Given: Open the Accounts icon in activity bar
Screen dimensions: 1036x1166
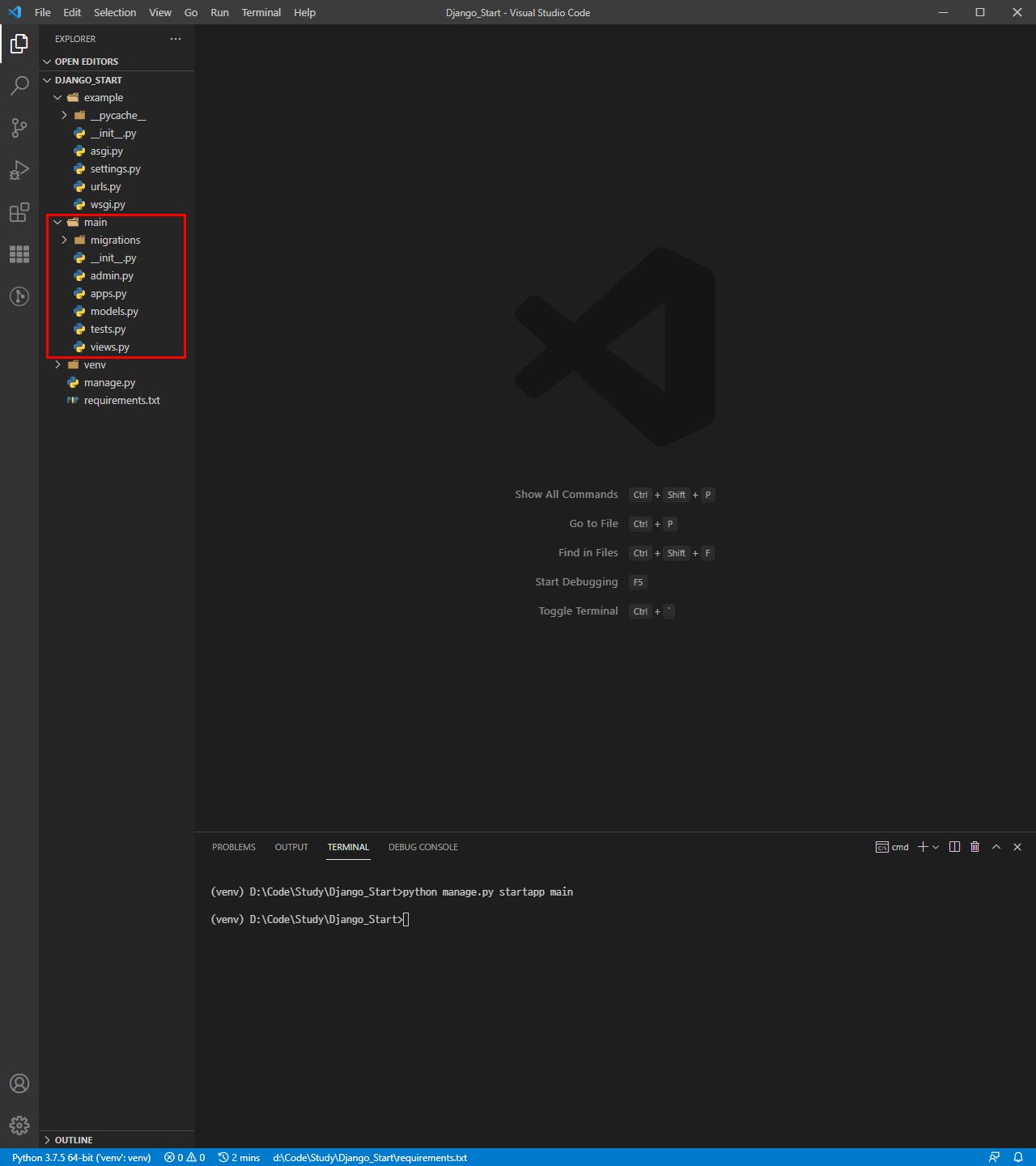Looking at the screenshot, I should click(19, 1083).
